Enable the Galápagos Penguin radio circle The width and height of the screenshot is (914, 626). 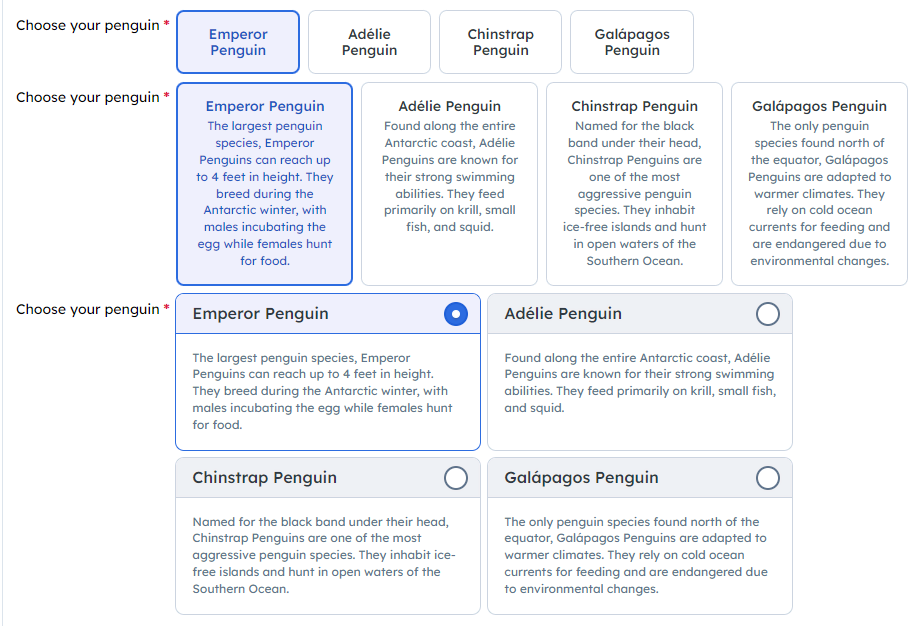click(x=768, y=478)
